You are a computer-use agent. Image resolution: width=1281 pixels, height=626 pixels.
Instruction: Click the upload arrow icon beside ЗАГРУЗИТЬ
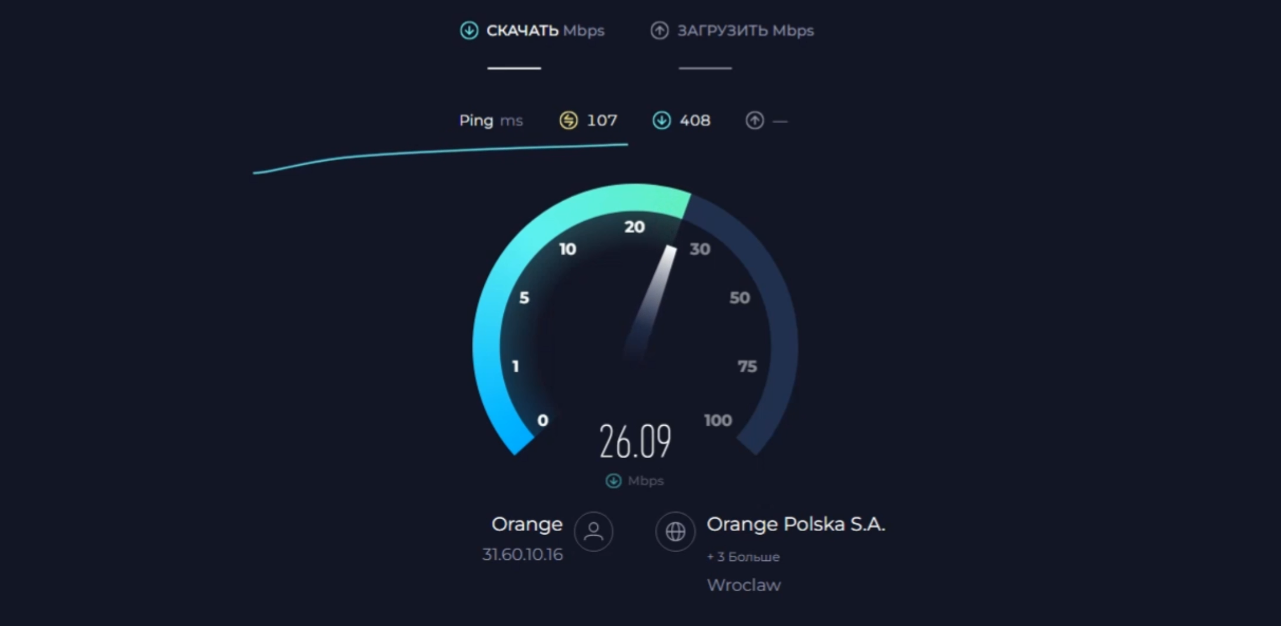[x=659, y=31]
